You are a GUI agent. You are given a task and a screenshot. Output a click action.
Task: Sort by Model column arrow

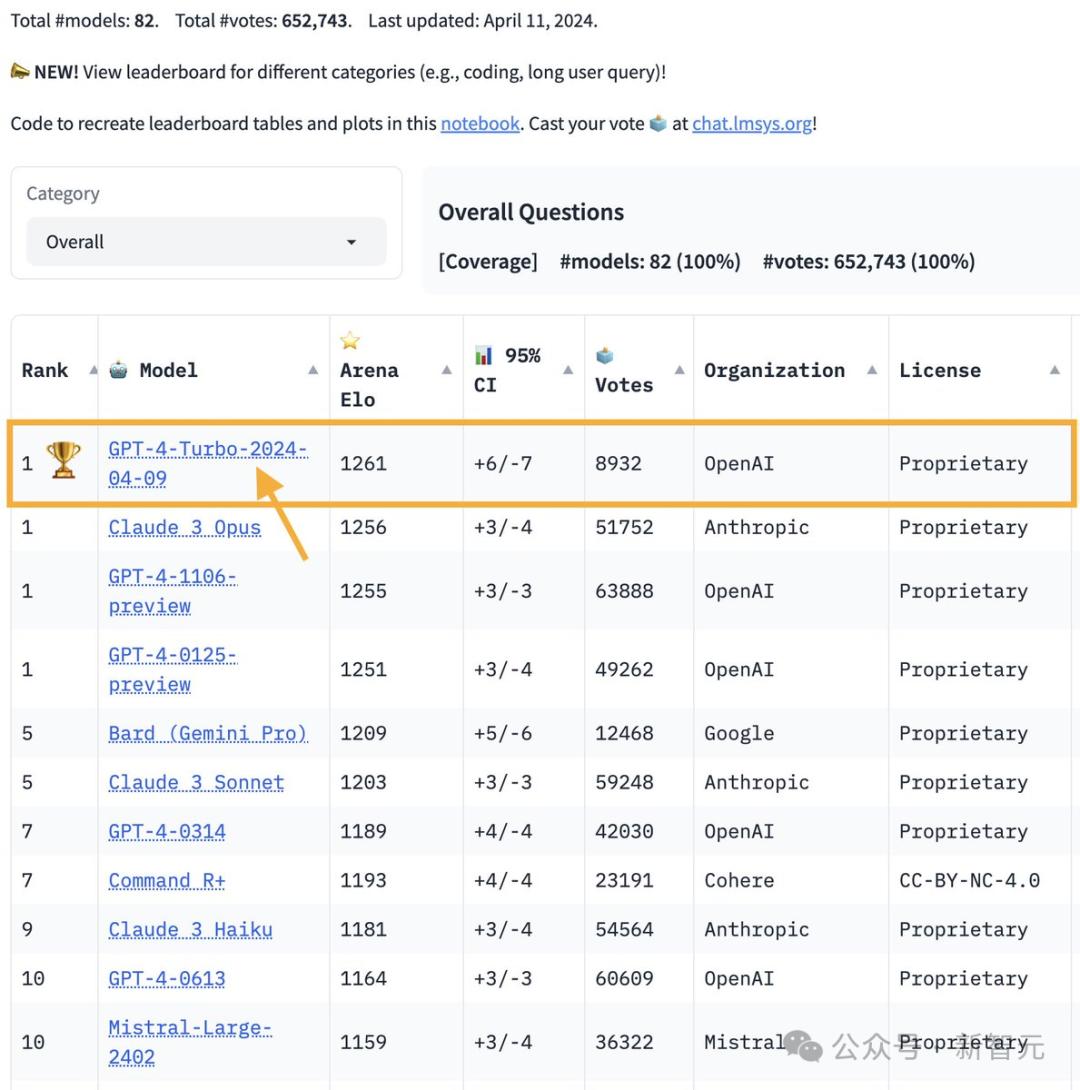point(313,371)
